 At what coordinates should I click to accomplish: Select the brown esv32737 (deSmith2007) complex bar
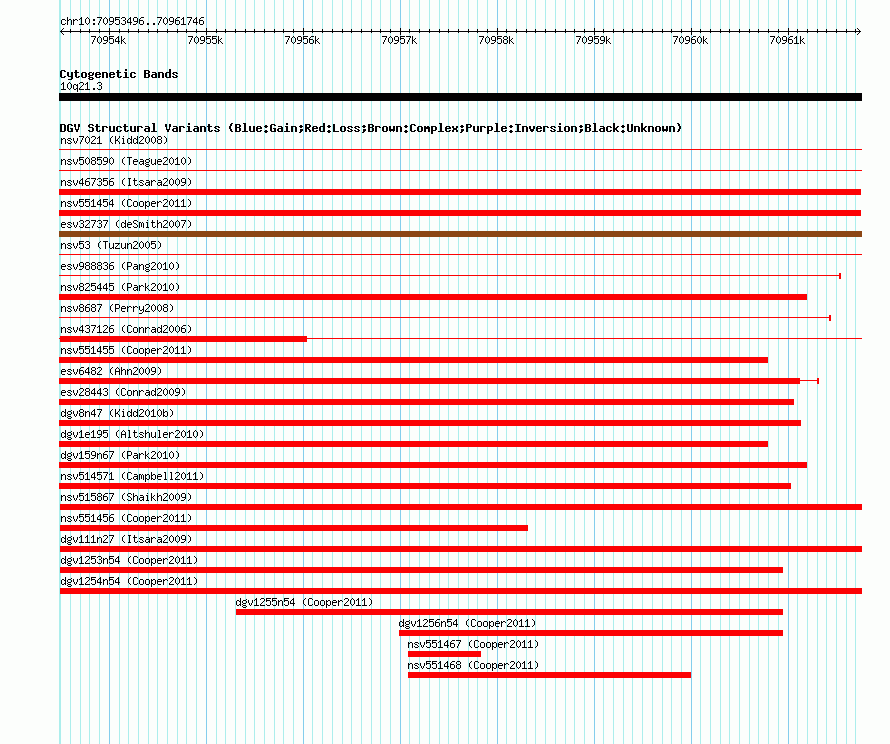pos(460,234)
